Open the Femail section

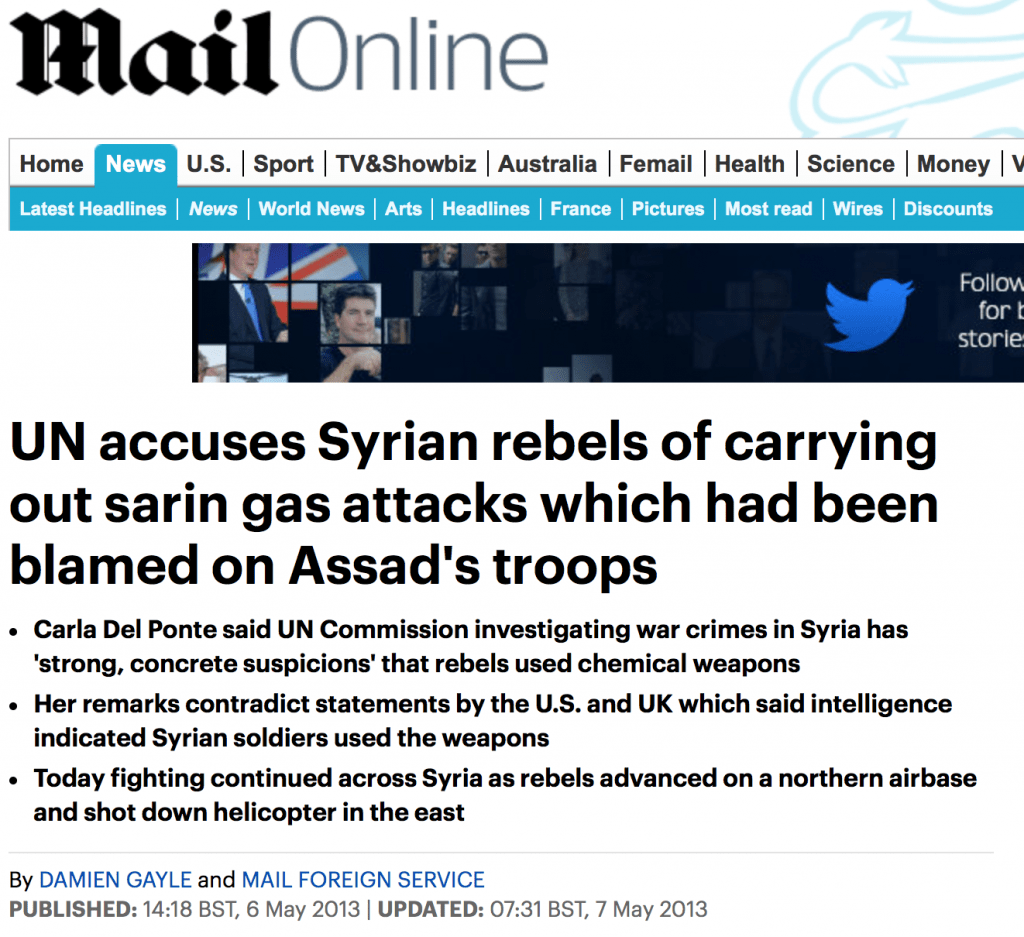click(x=656, y=163)
